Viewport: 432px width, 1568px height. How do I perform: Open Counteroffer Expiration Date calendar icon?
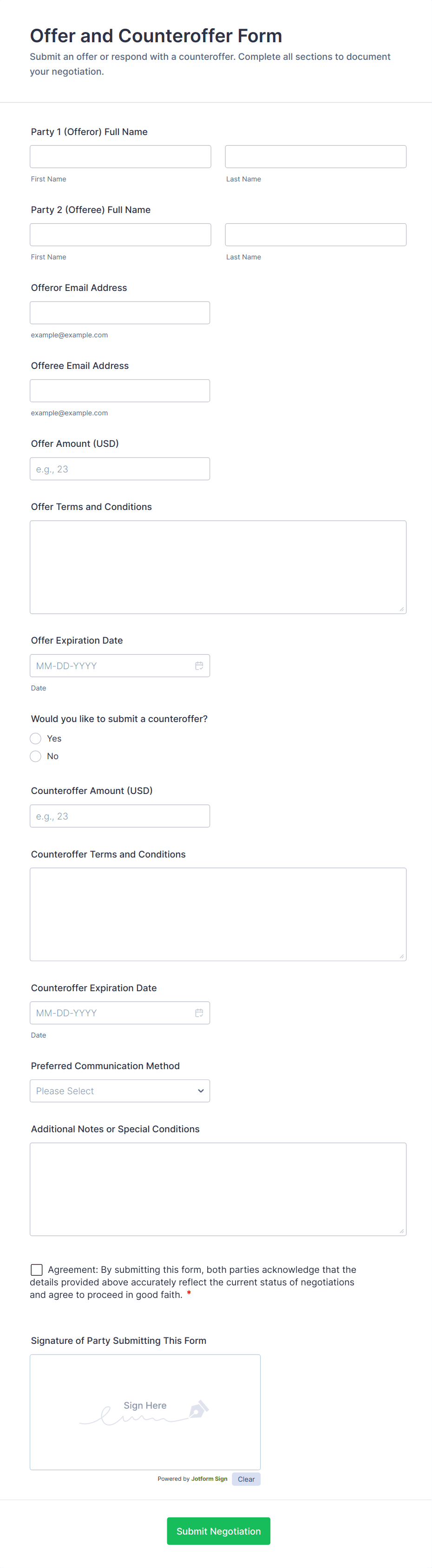(199, 1013)
